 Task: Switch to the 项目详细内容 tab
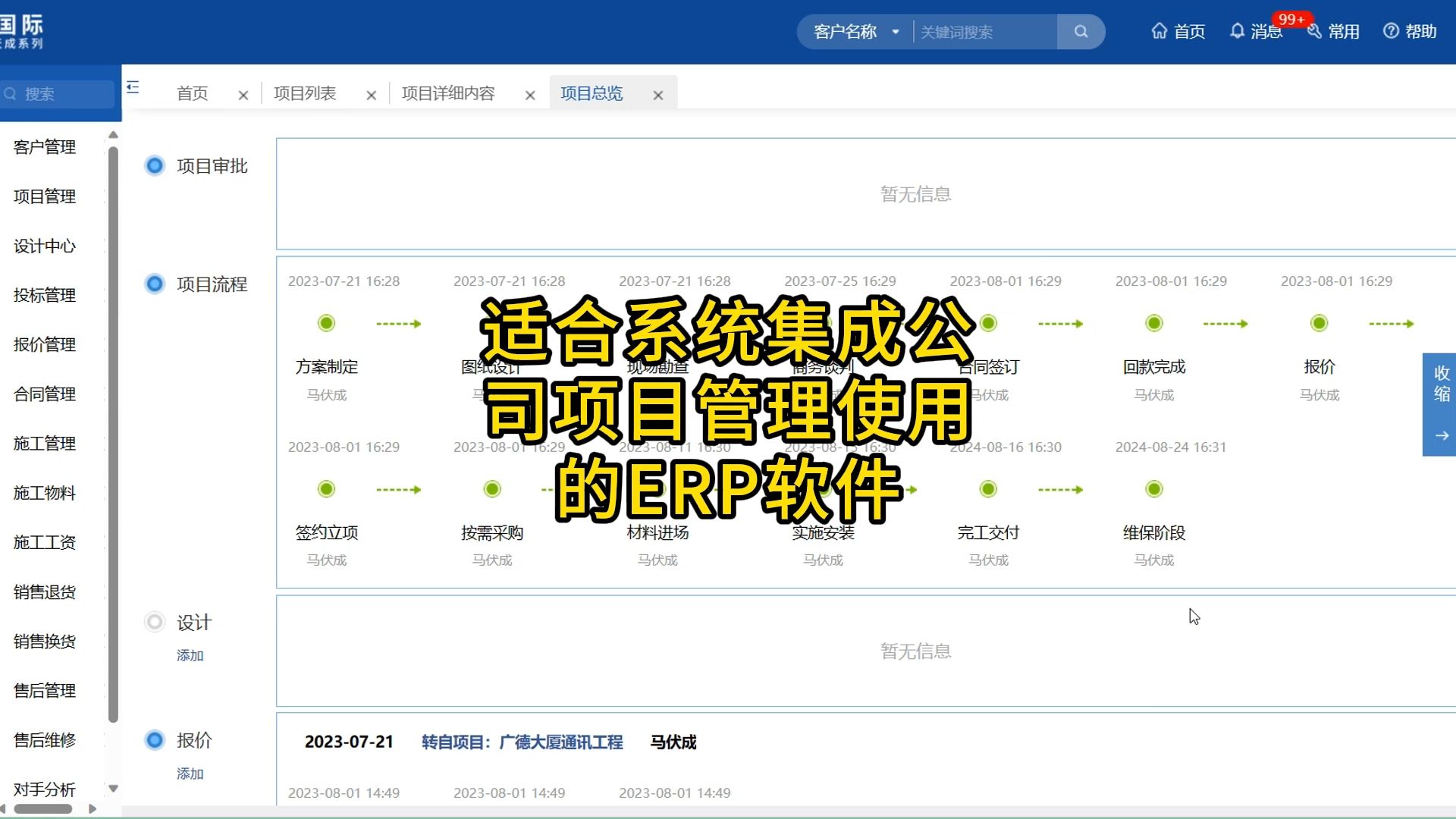[448, 93]
